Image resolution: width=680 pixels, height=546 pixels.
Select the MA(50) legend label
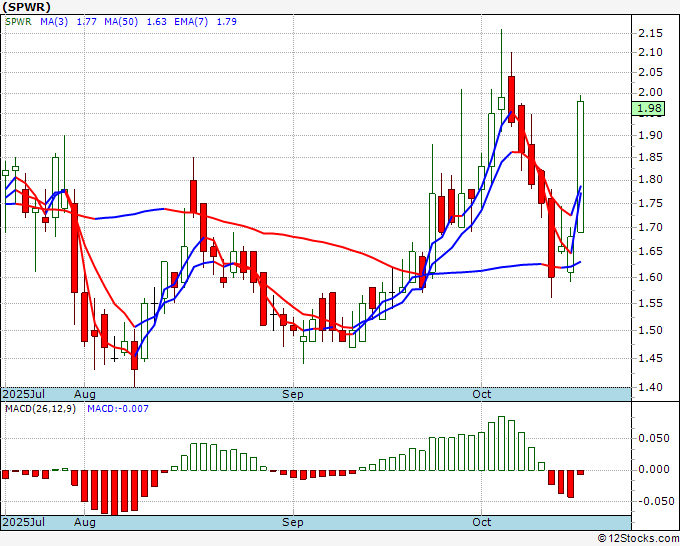pos(121,21)
